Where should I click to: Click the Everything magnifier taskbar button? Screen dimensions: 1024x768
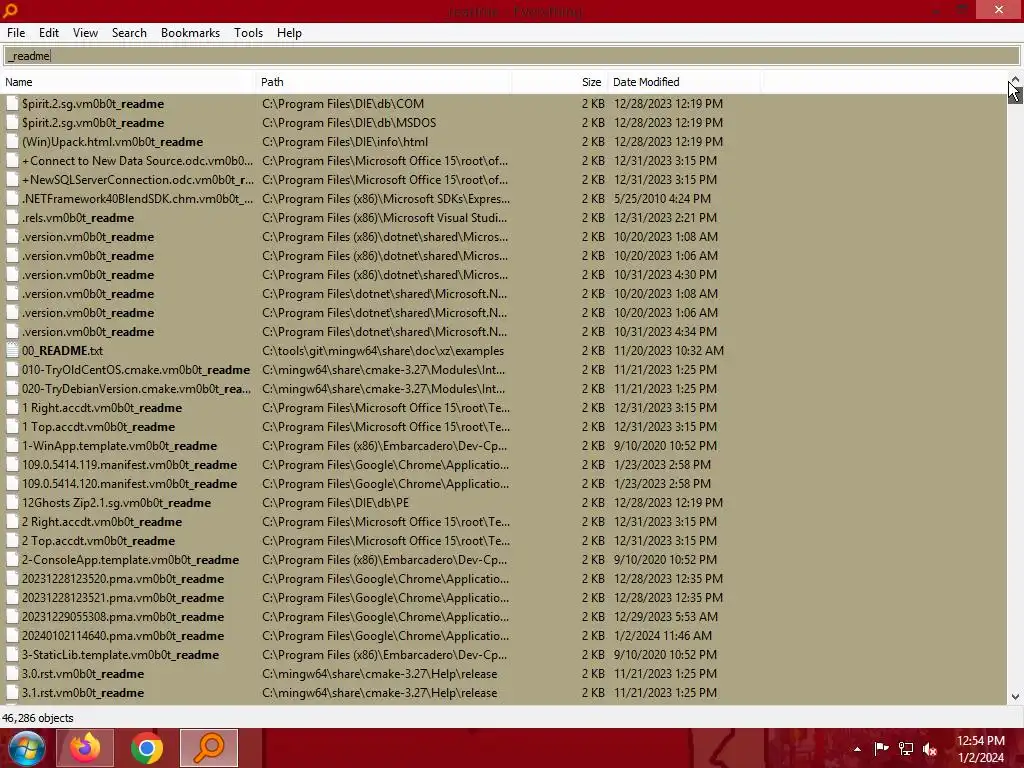coord(209,748)
